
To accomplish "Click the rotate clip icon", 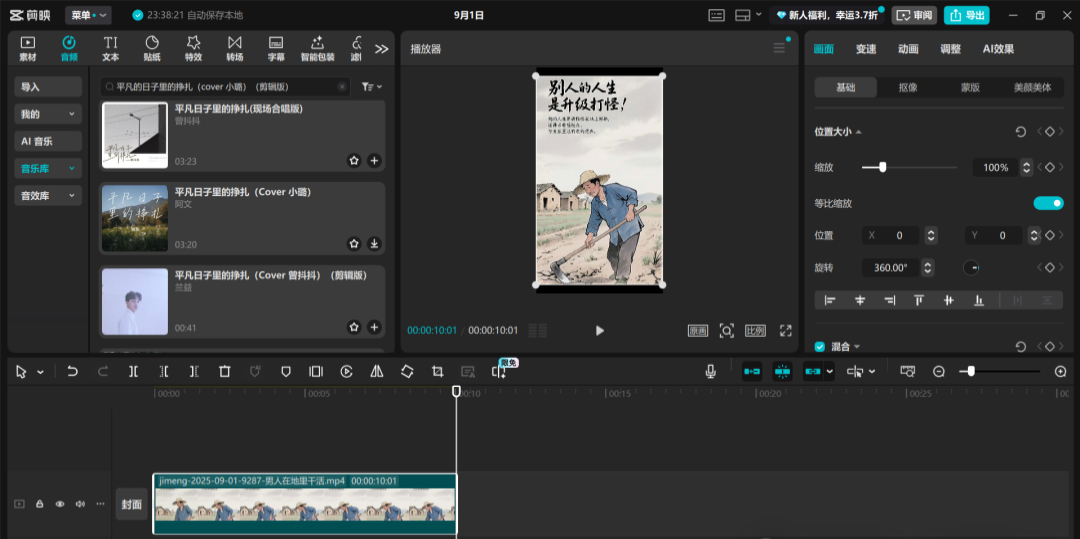I will (407, 372).
